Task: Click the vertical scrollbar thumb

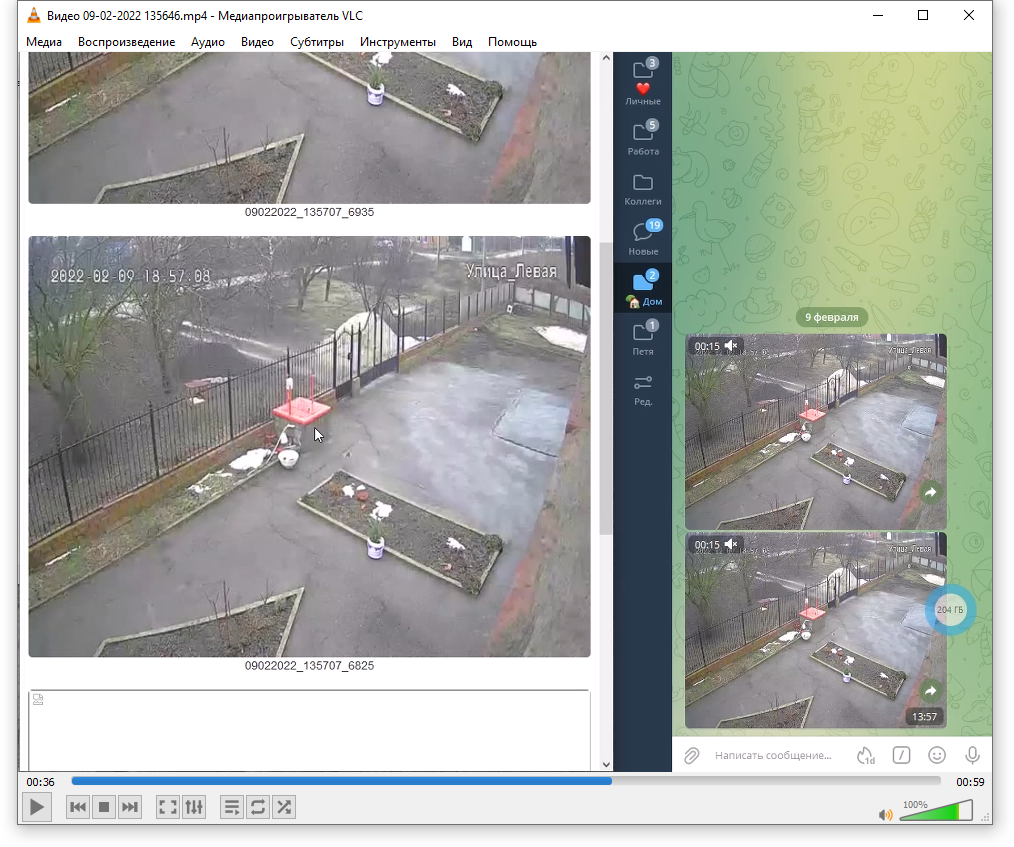Action: tap(606, 389)
